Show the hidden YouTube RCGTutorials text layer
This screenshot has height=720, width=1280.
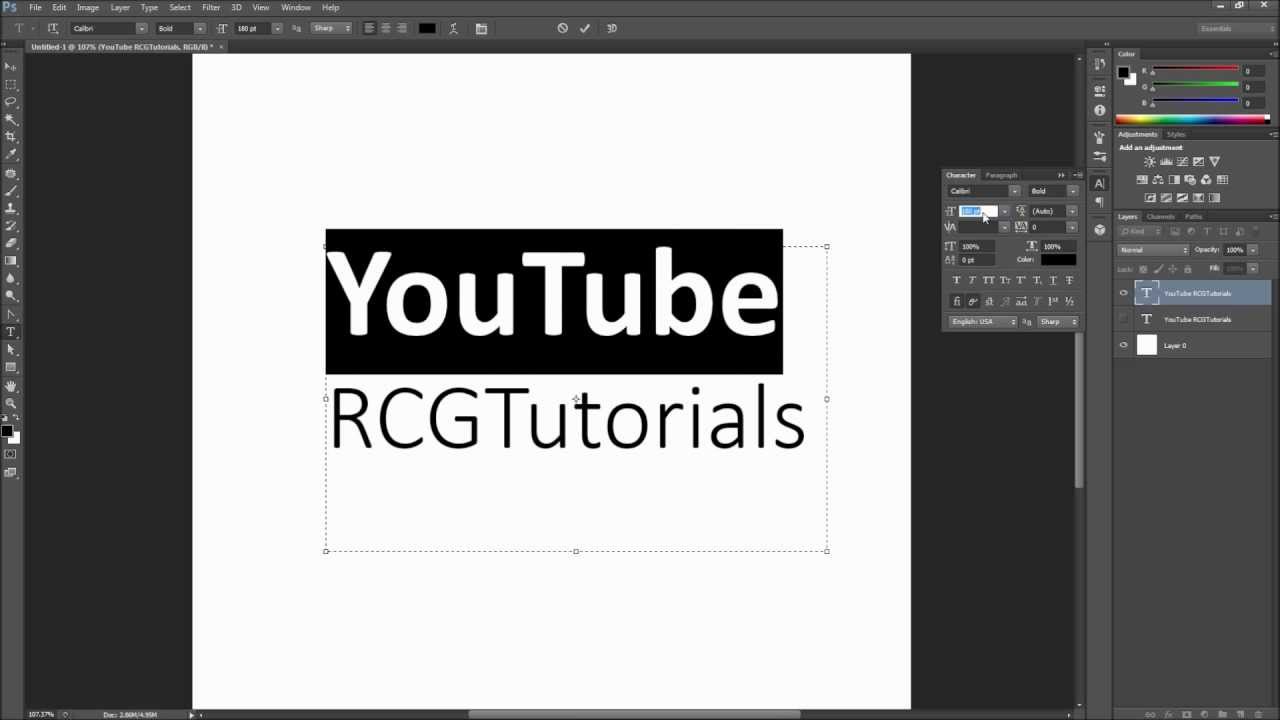[x=1123, y=319]
